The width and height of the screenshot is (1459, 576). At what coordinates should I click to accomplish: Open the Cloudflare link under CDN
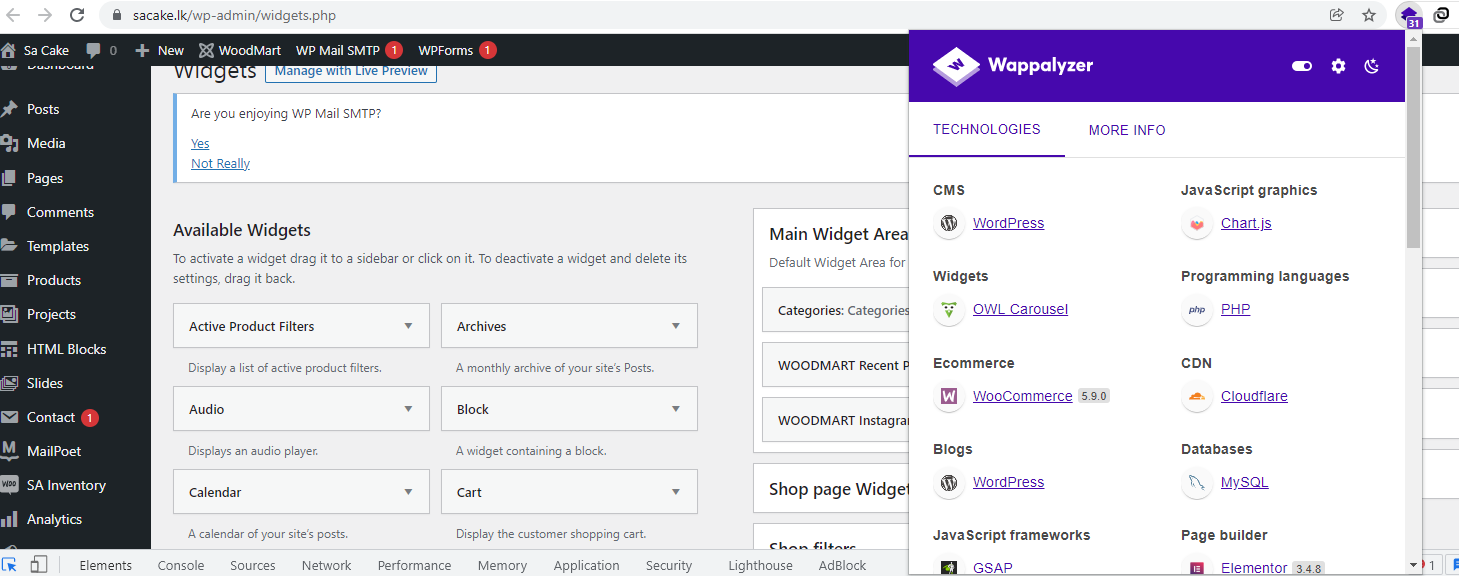tap(1254, 396)
